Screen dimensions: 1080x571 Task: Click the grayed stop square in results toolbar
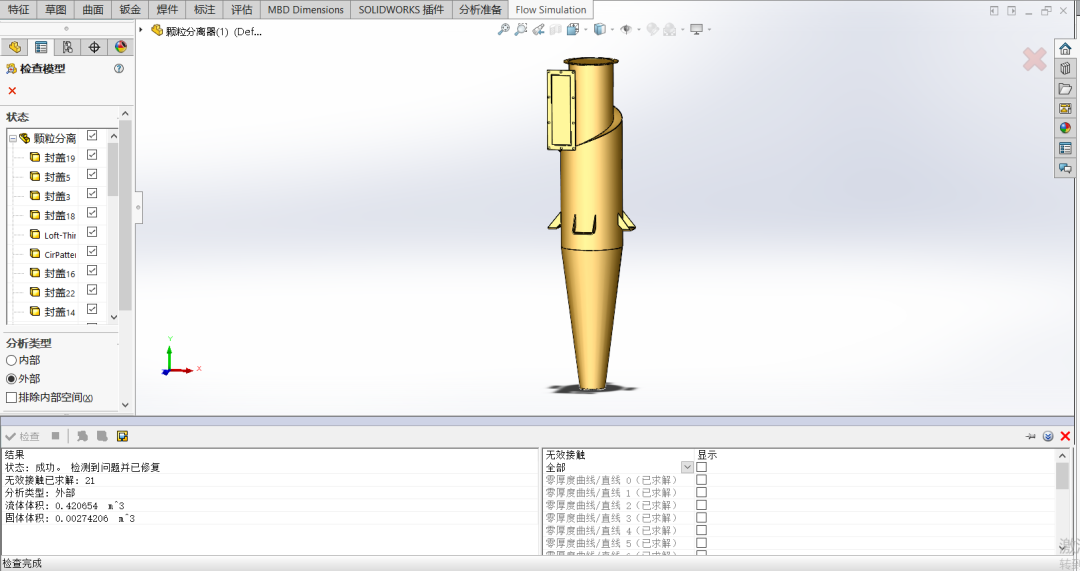pyautogui.click(x=56, y=436)
